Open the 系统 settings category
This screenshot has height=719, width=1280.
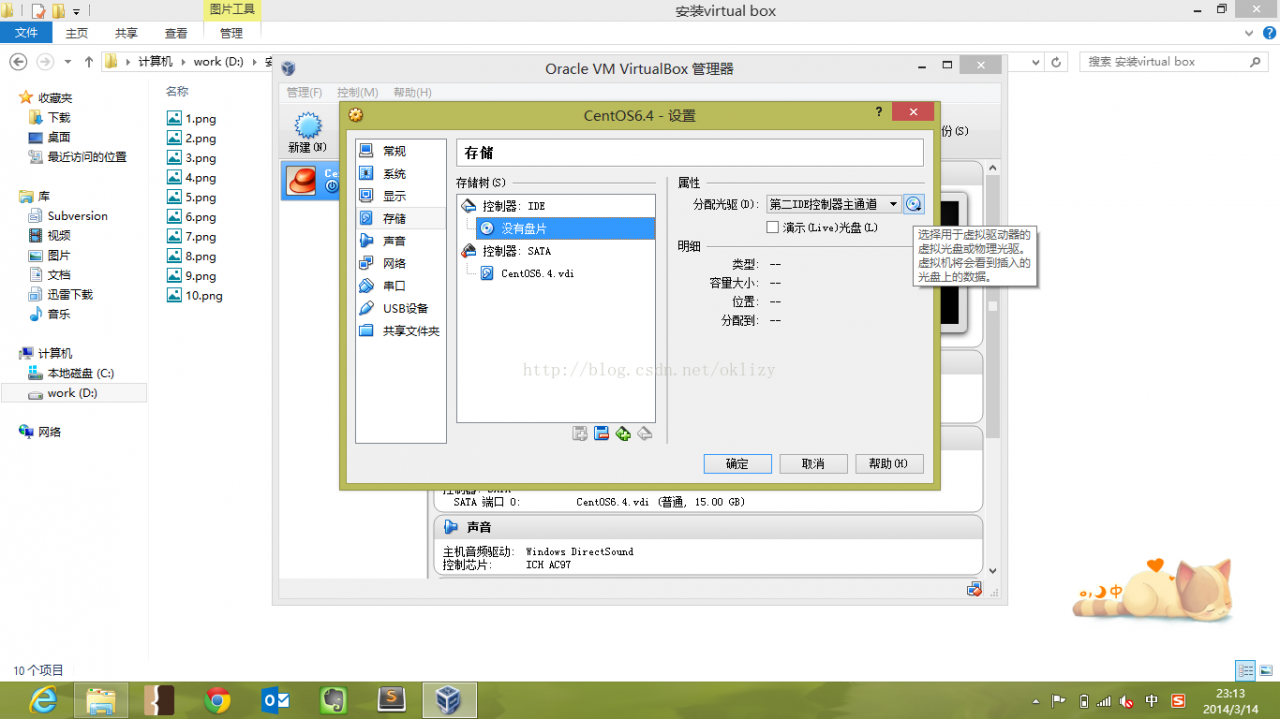point(401,174)
